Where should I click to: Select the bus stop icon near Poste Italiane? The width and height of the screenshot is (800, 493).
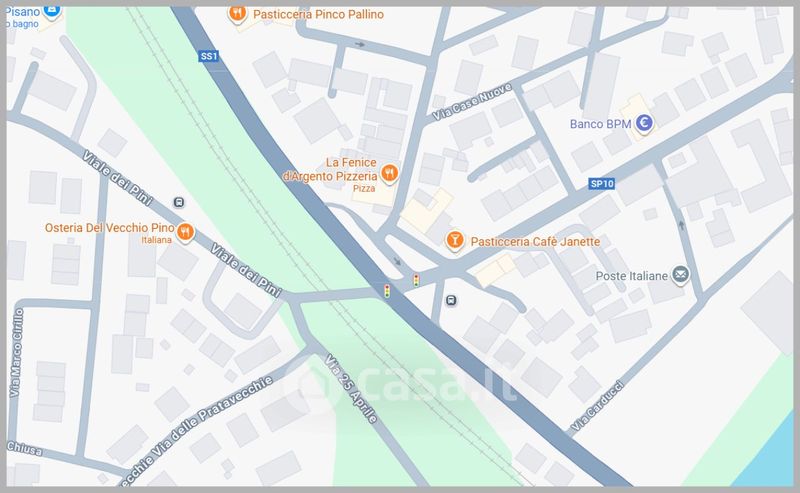point(451,300)
